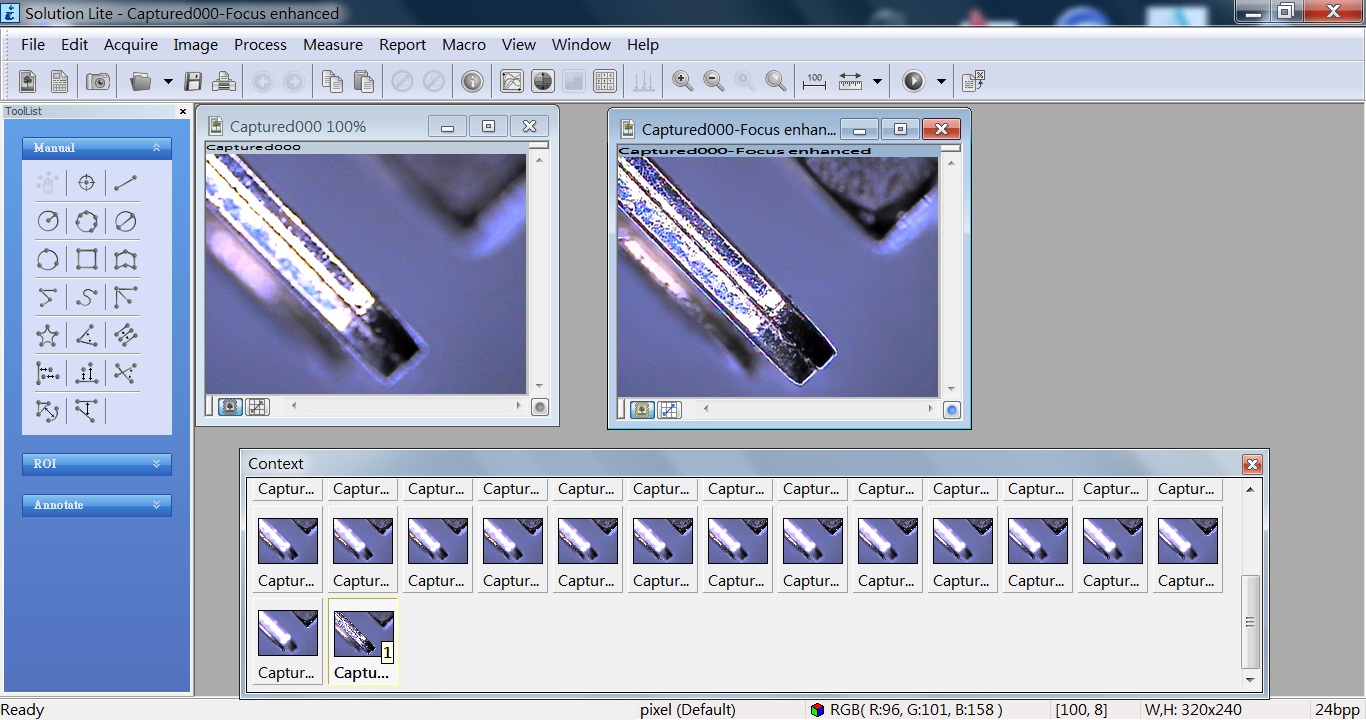Pick the star-shaped tool in Manual panel

tap(47, 336)
